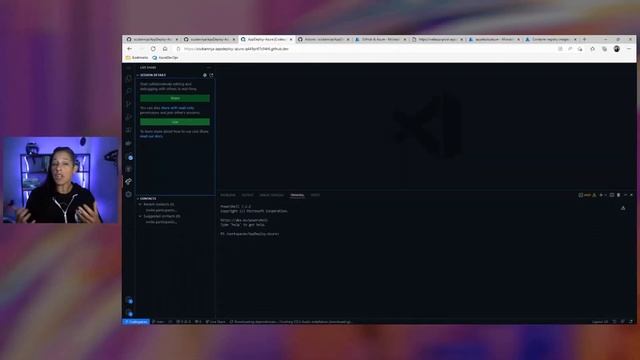
Task: Collapse the Session Details section
Action: point(153,75)
